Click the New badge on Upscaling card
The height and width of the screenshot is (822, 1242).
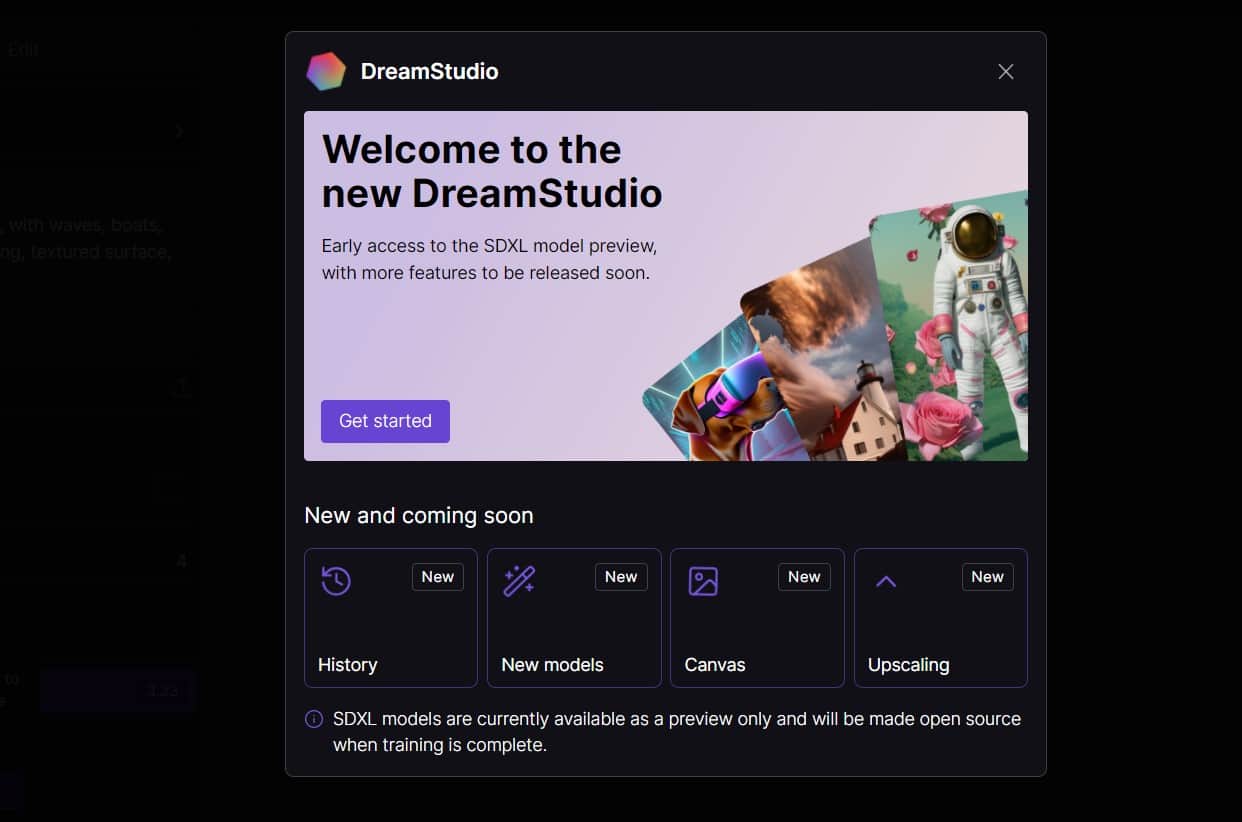click(988, 577)
